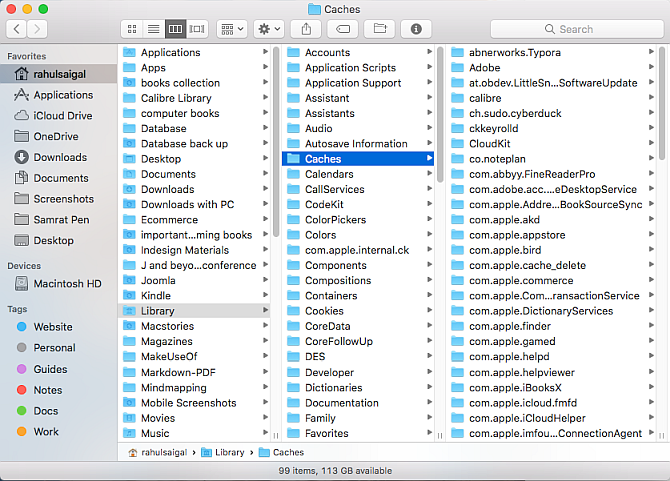This screenshot has width=670, height=481.
Task: Select the red Website tag
Action: (x=52, y=327)
